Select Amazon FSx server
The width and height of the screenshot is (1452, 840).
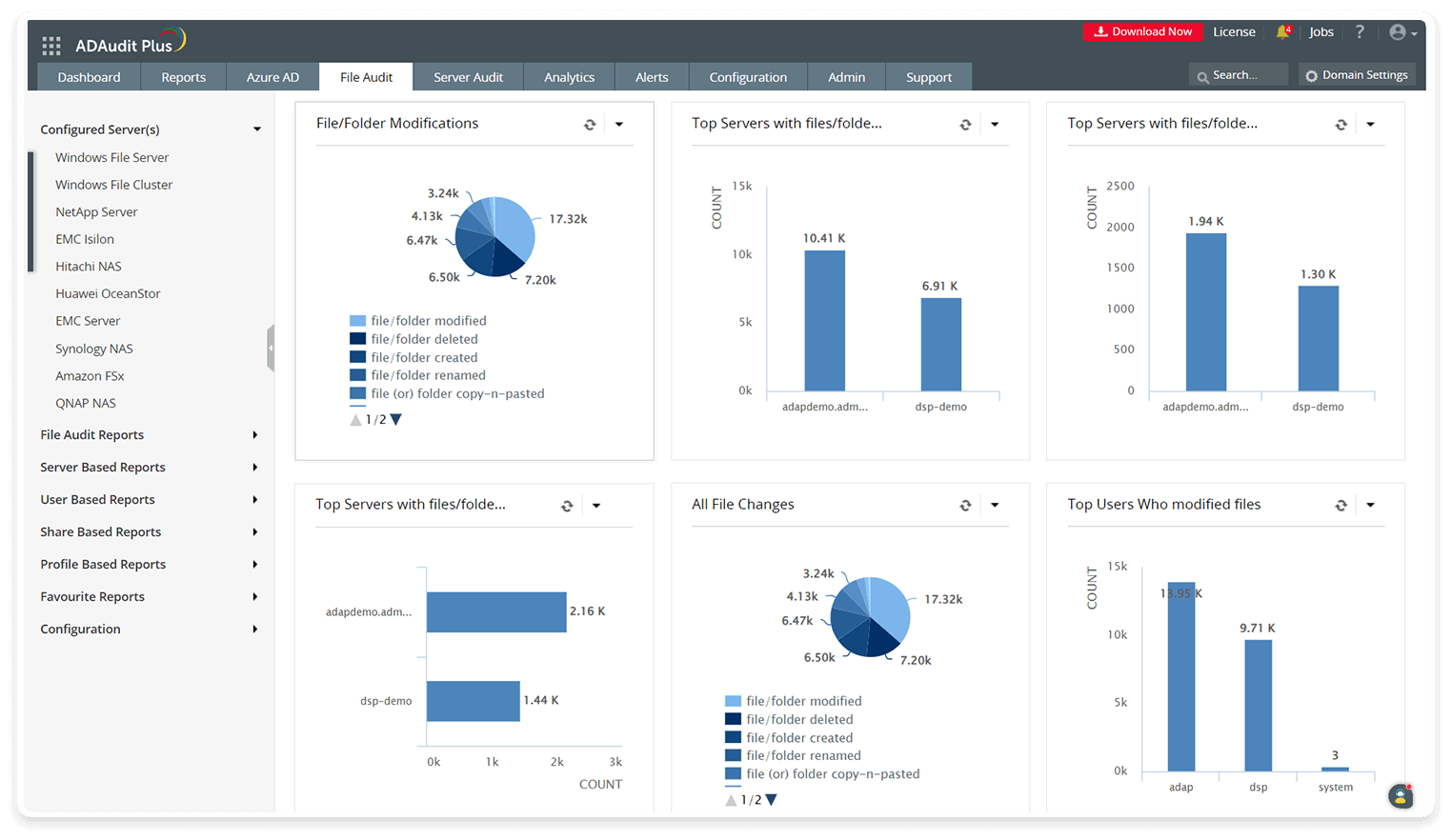tap(90, 376)
